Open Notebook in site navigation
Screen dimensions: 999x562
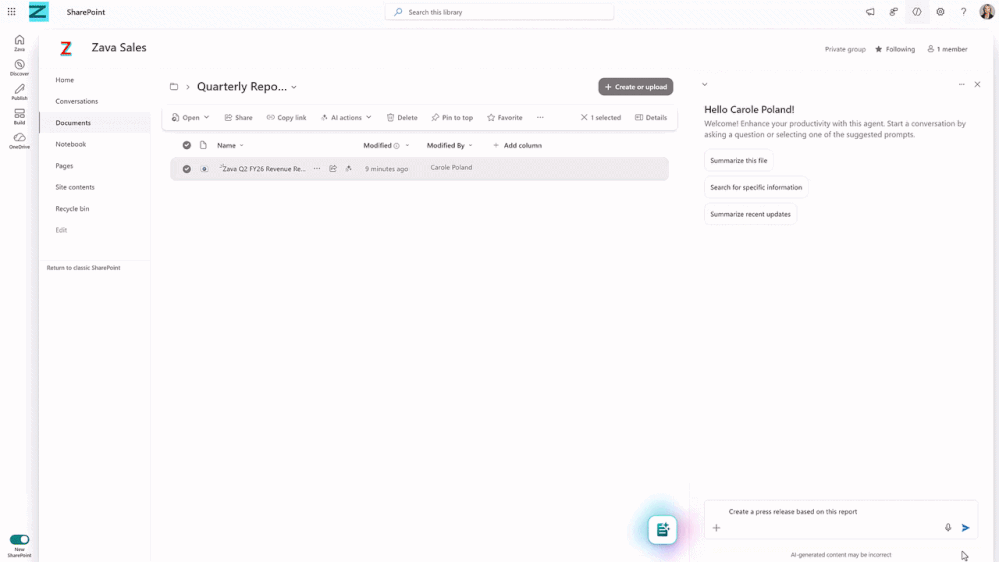[70, 144]
